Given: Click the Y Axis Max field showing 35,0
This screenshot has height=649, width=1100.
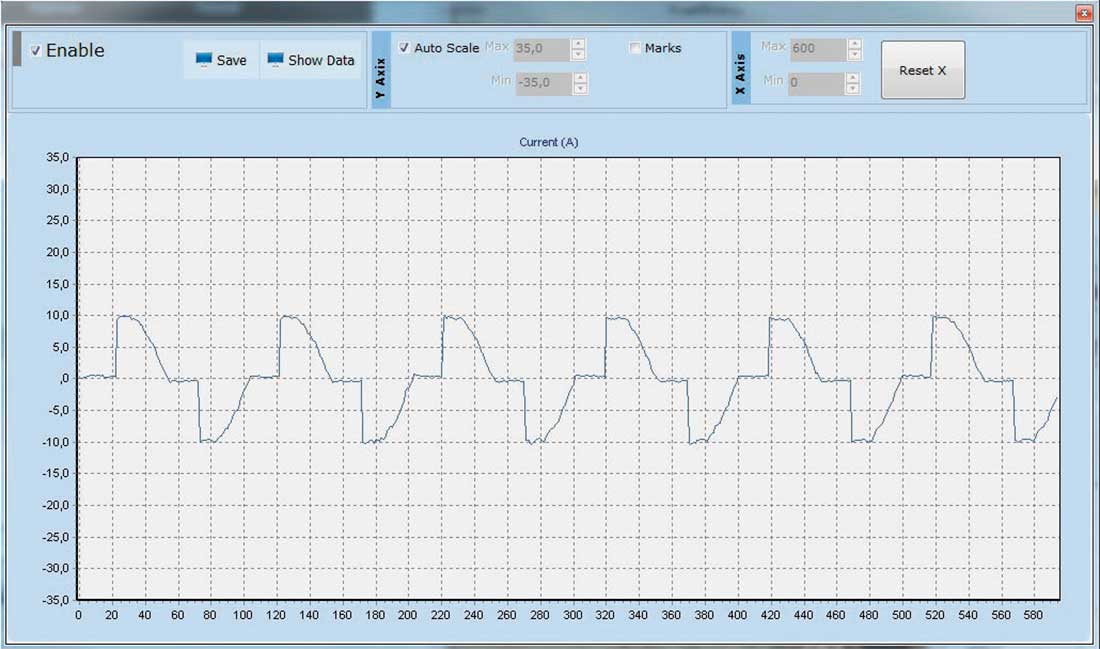Looking at the screenshot, I should click(x=541, y=49).
